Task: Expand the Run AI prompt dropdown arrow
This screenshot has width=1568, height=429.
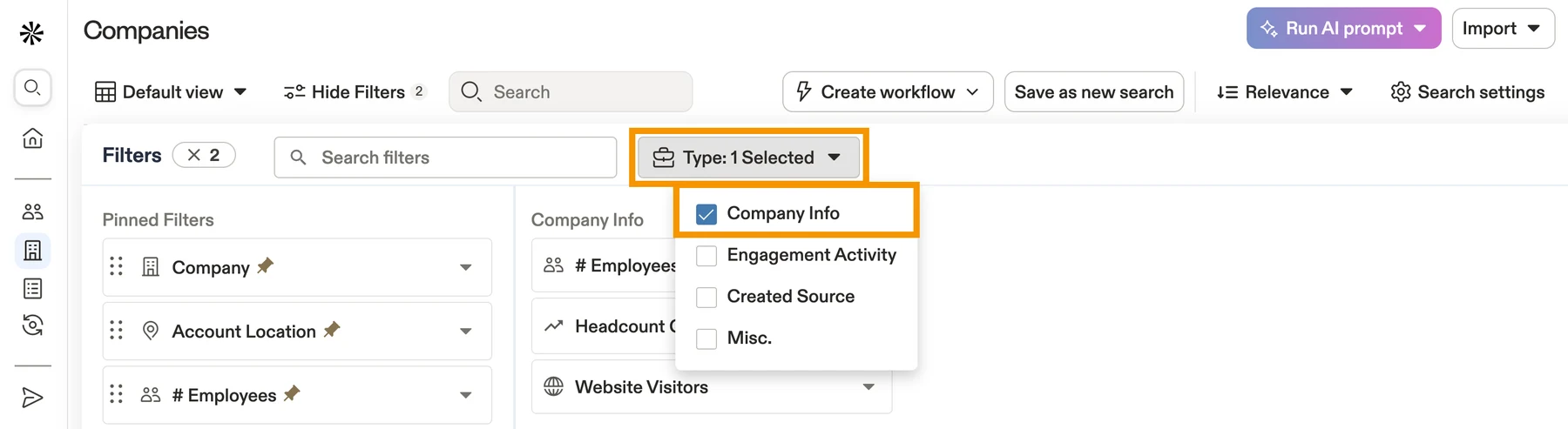Action: click(1420, 29)
